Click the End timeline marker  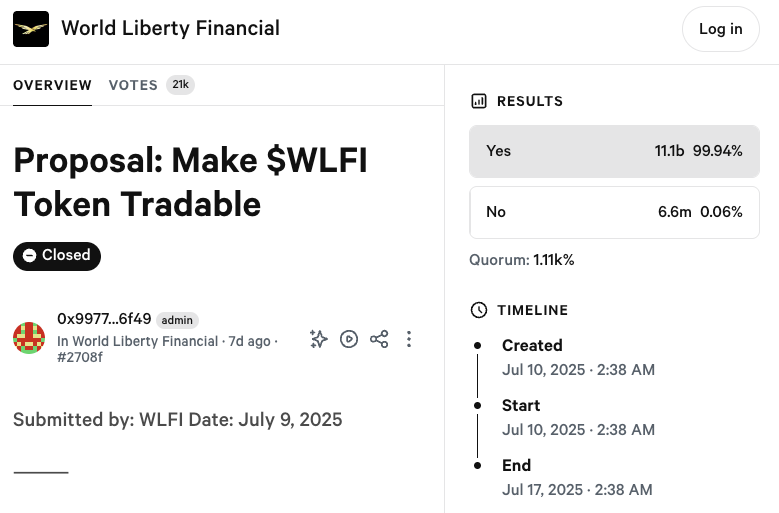(x=478, y=465)
